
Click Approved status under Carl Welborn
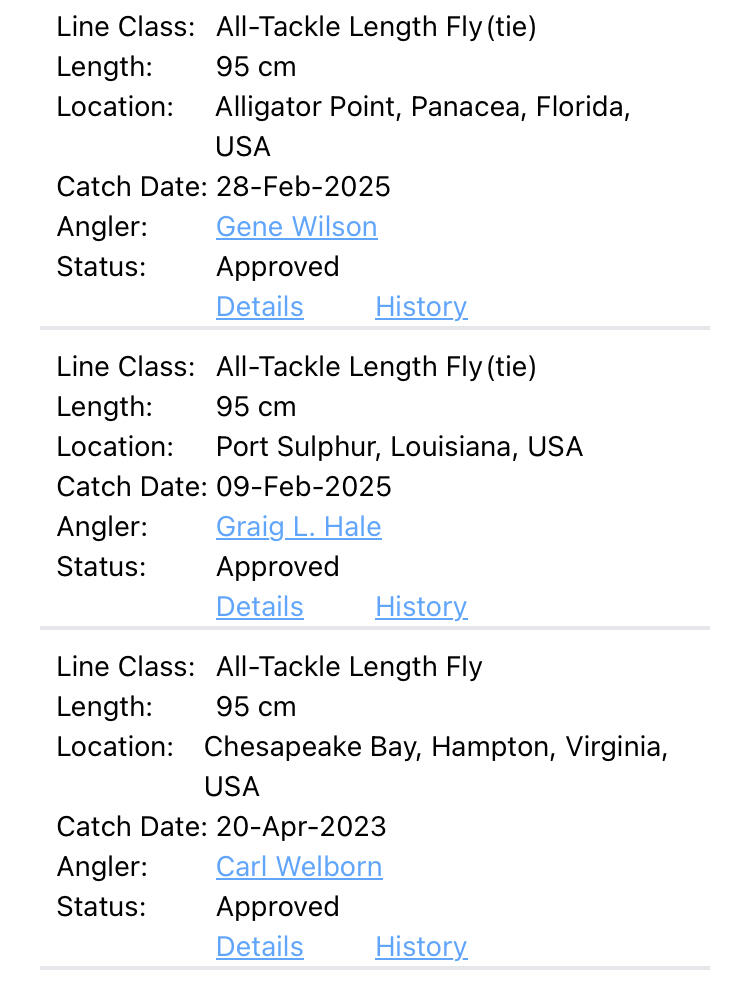coord(277,907)
